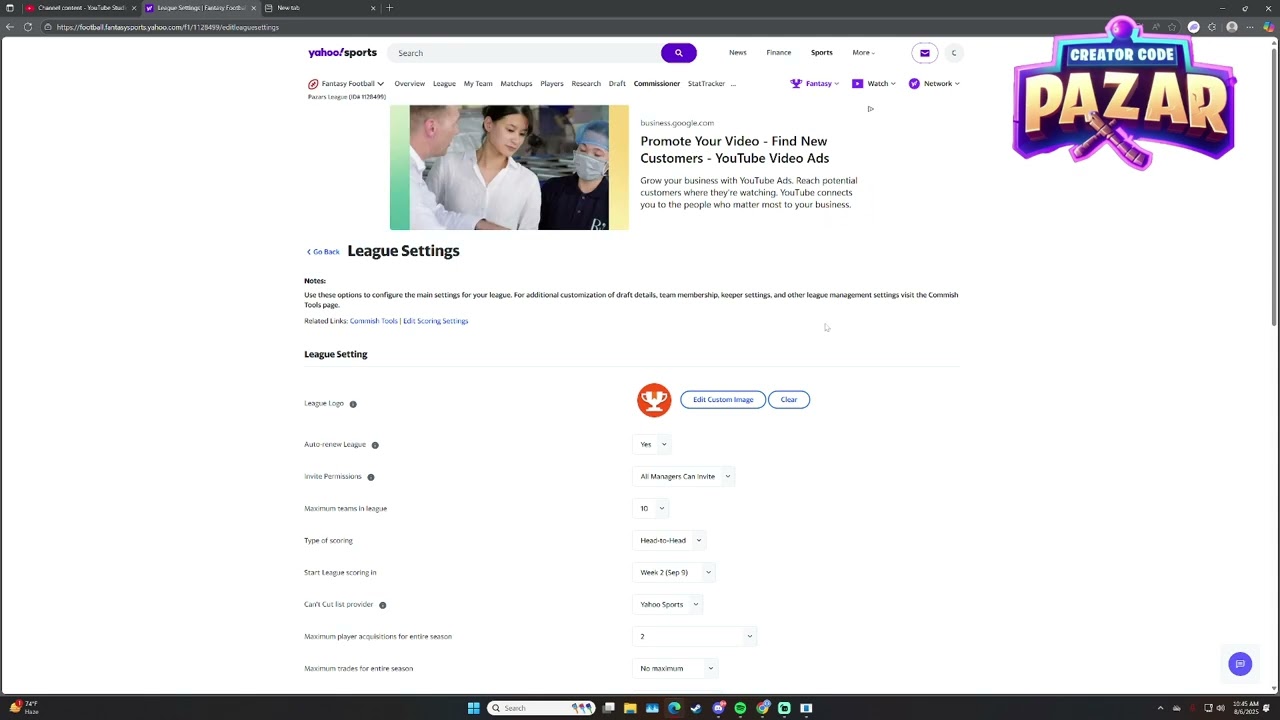Click info icon next to Invite Permissions

371,477
